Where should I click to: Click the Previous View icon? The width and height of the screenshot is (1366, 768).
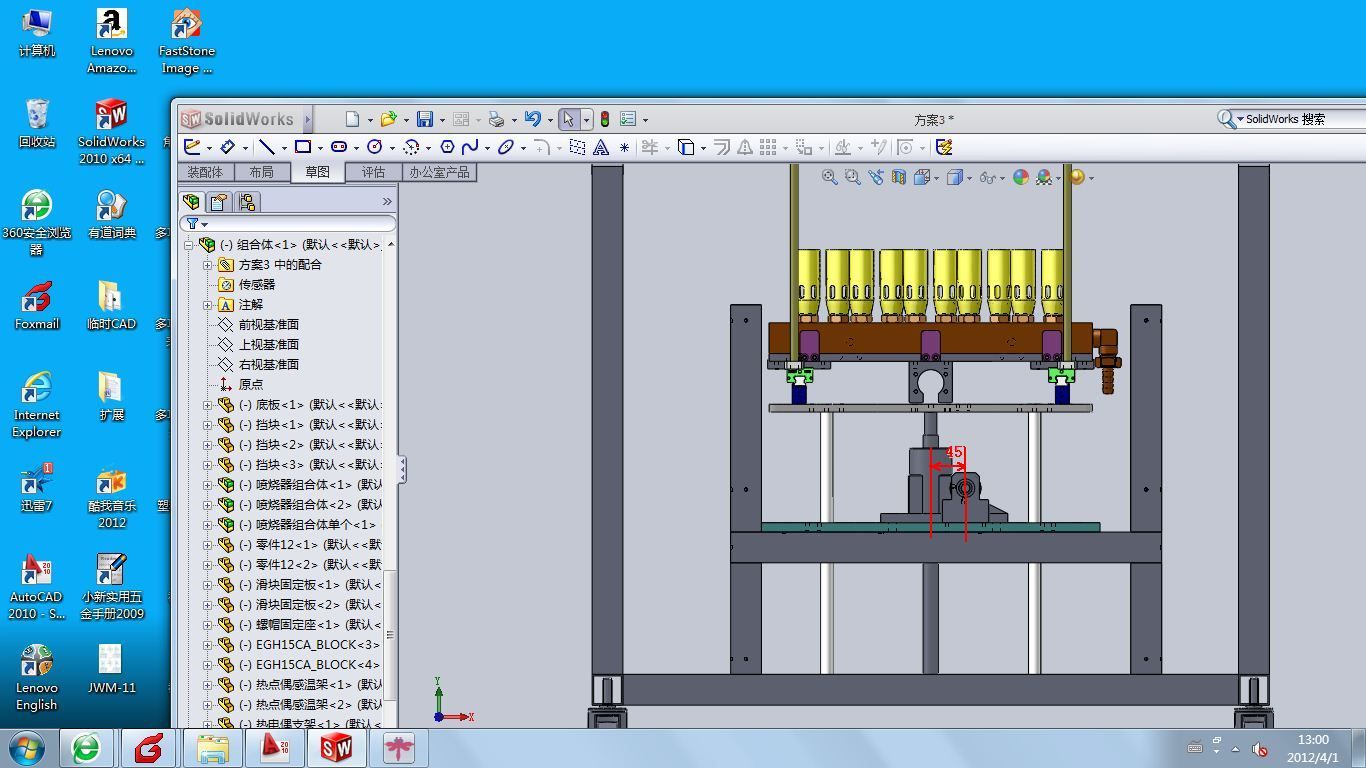(876, 177)
